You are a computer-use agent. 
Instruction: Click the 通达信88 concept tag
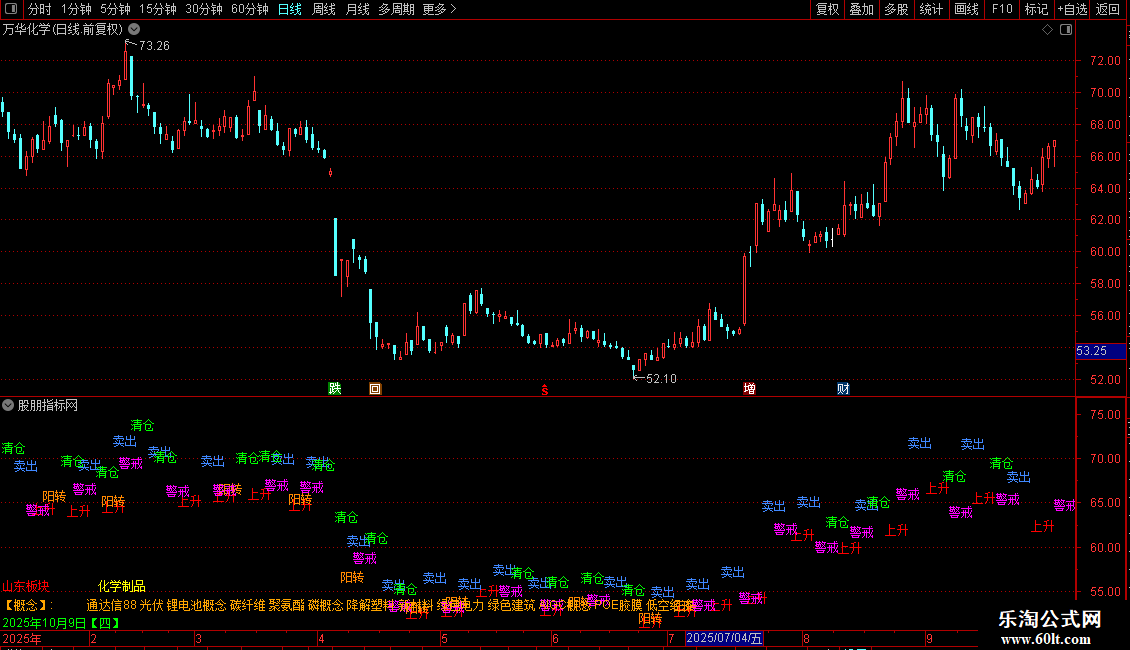(112, 605)
